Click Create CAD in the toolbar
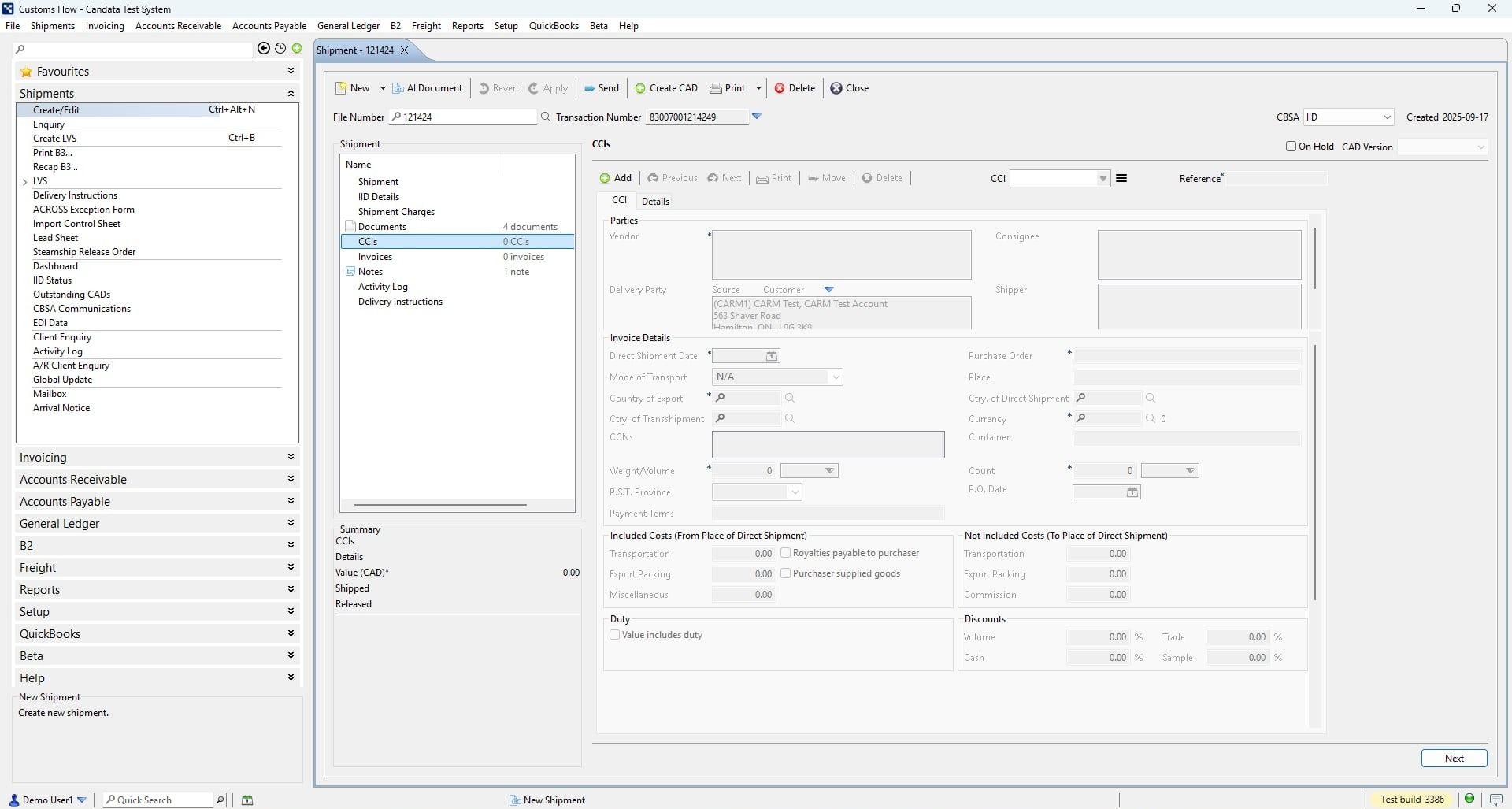Viewport: 1512px width, 809px height. click(x=666, y=88)
